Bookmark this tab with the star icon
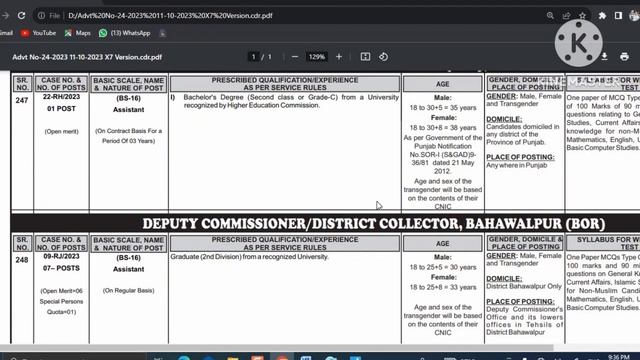Viewport: 640px width, 360px height. tap(582, 16)
